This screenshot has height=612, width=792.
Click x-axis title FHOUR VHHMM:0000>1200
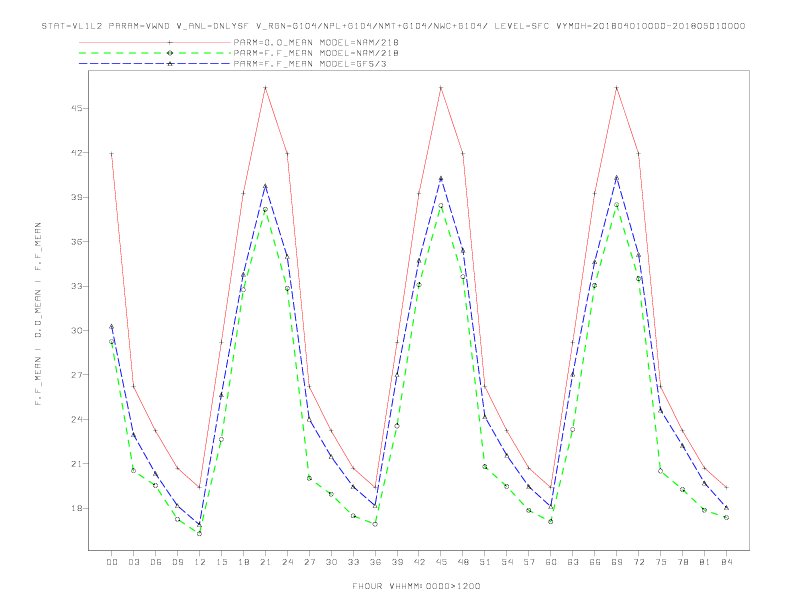(x=416, y=586)
